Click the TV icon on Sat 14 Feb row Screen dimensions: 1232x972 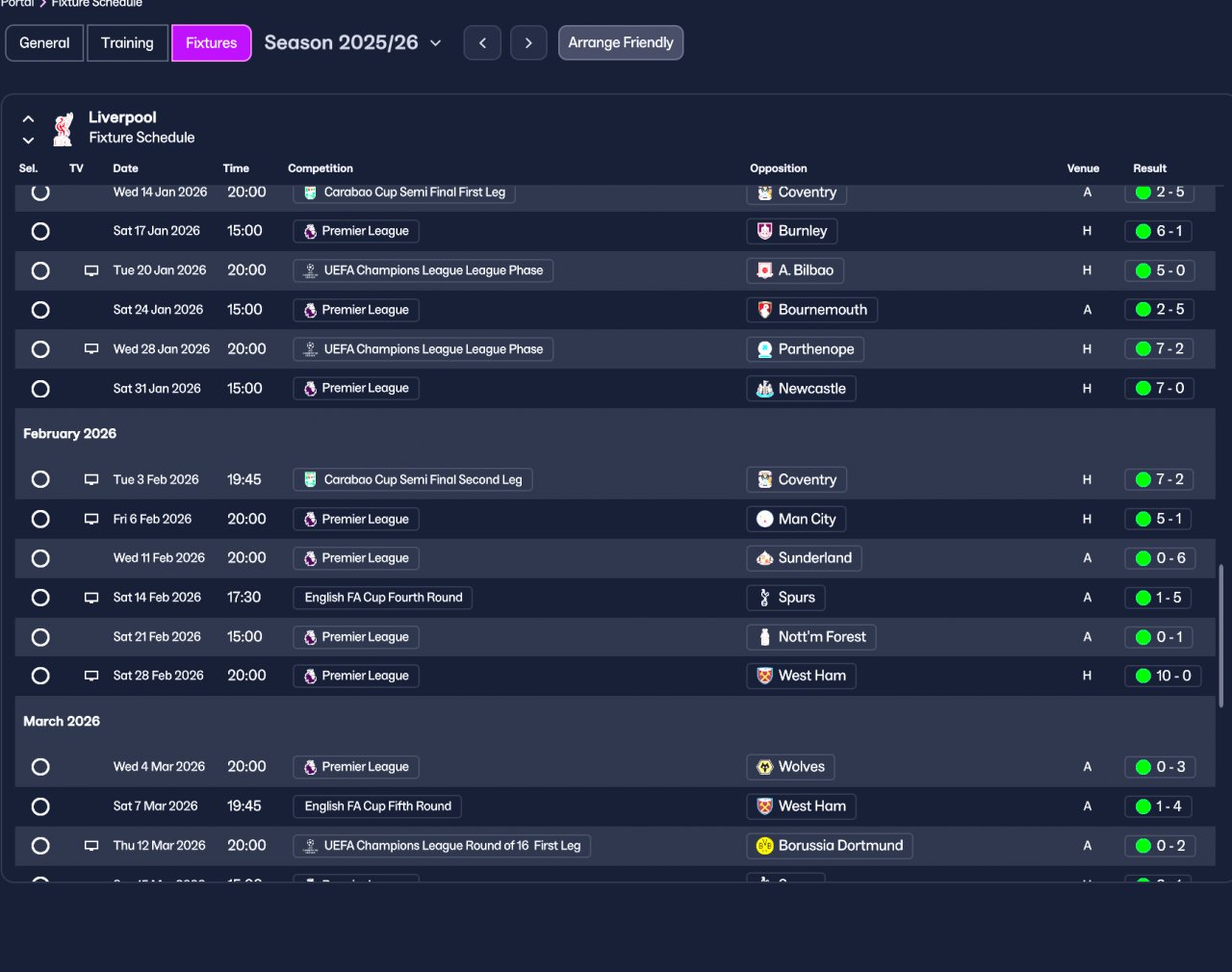click(91, 598)
